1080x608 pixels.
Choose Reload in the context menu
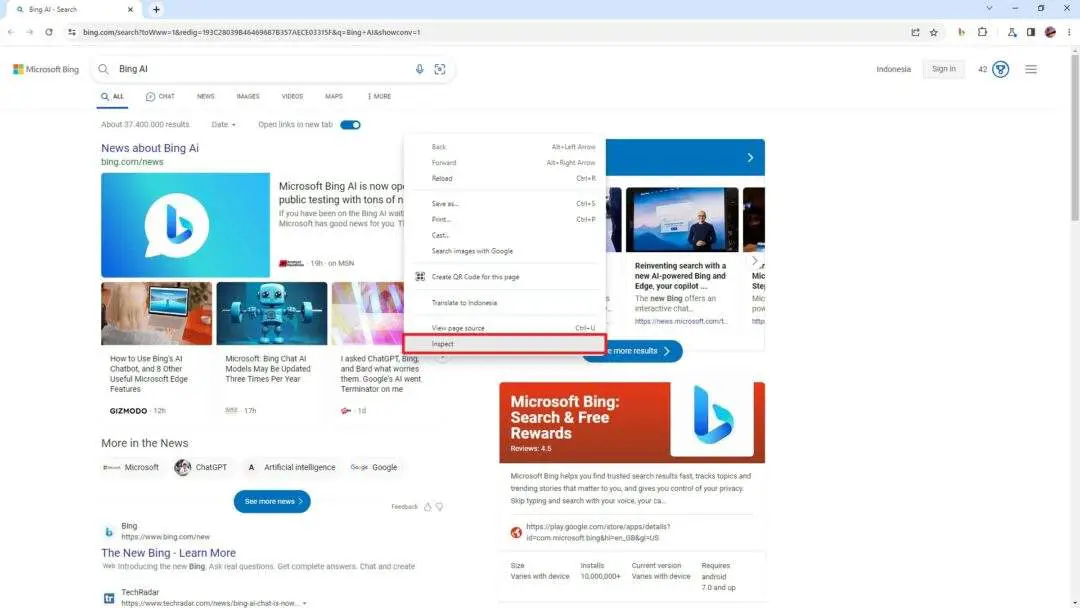pyautogui.click(x=504, y=178)
